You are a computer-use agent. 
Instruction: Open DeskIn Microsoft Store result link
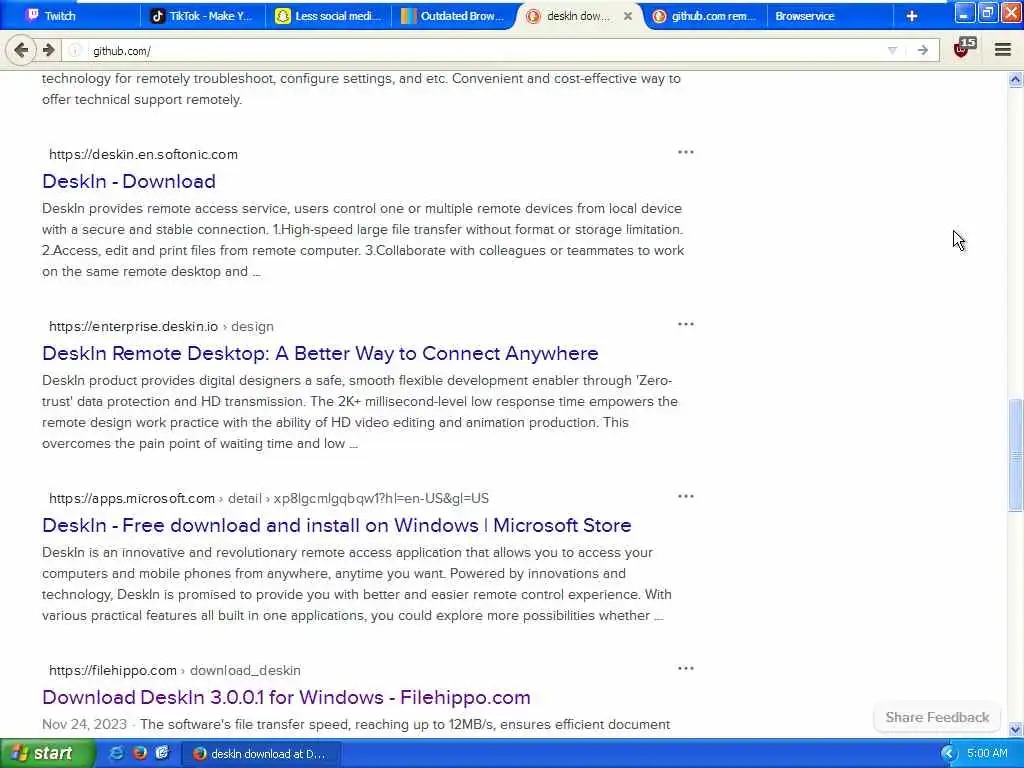pos(336,525)
